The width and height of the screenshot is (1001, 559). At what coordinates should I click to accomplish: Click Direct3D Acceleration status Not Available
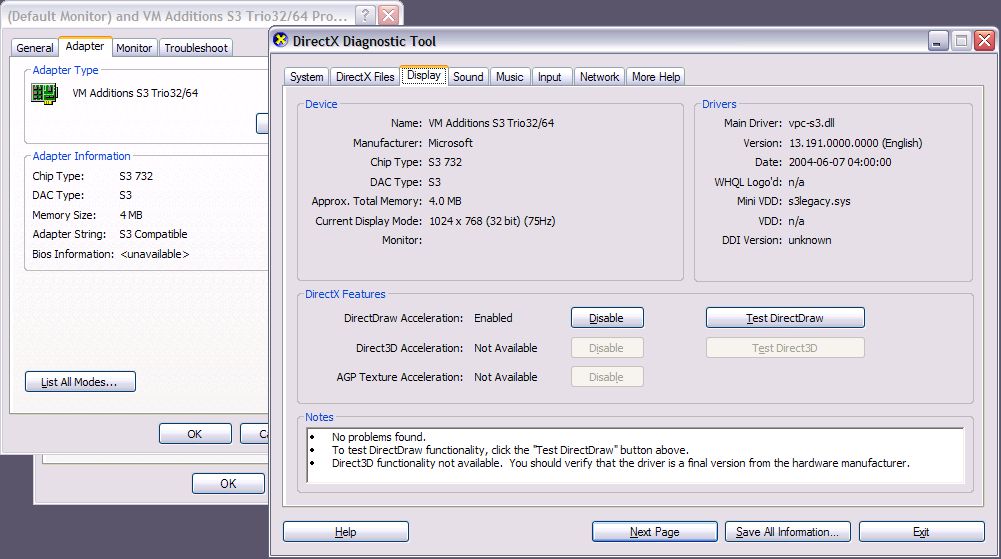(506, 348)
